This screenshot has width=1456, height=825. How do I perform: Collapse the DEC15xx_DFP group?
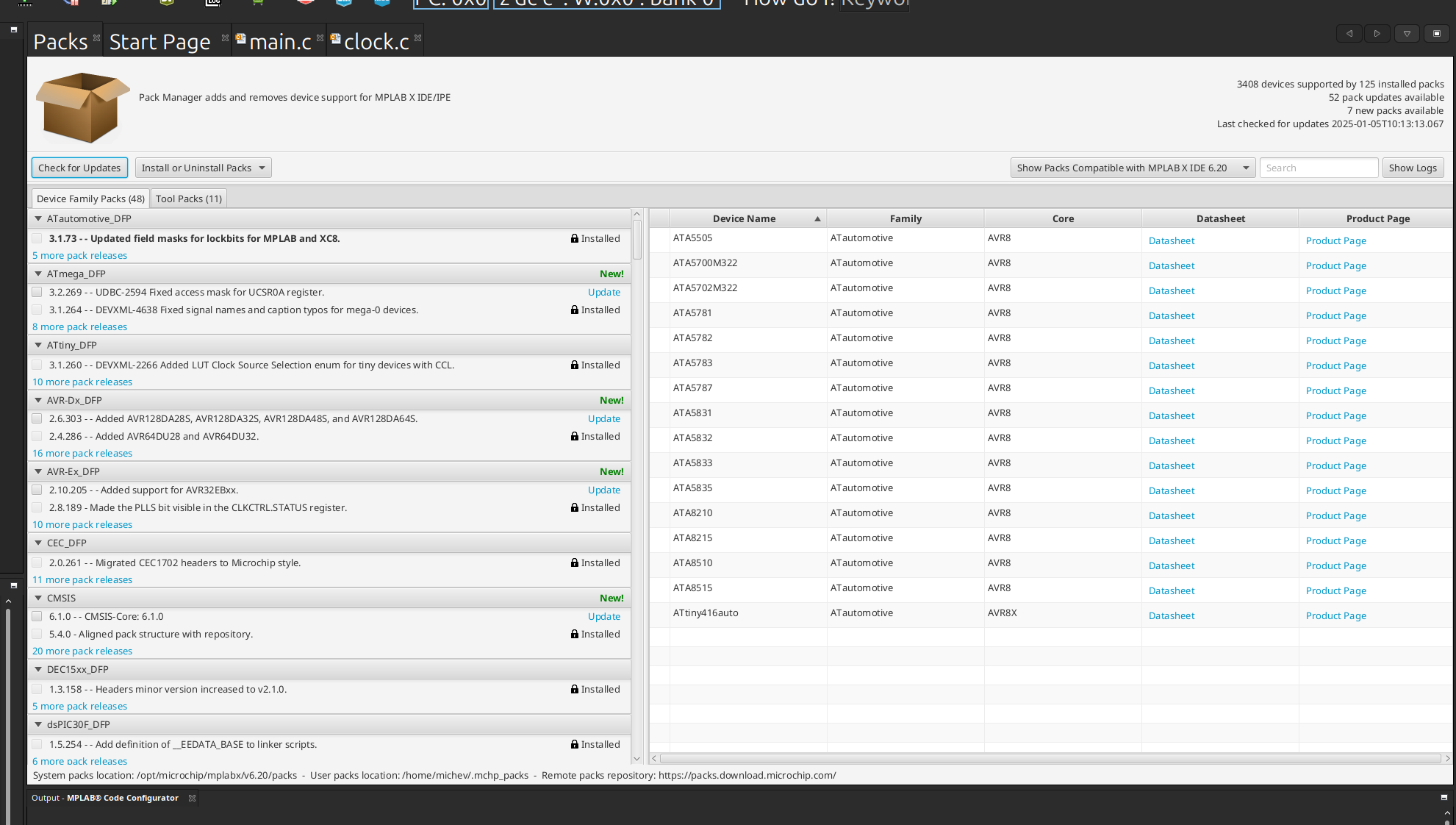point(38,669)
